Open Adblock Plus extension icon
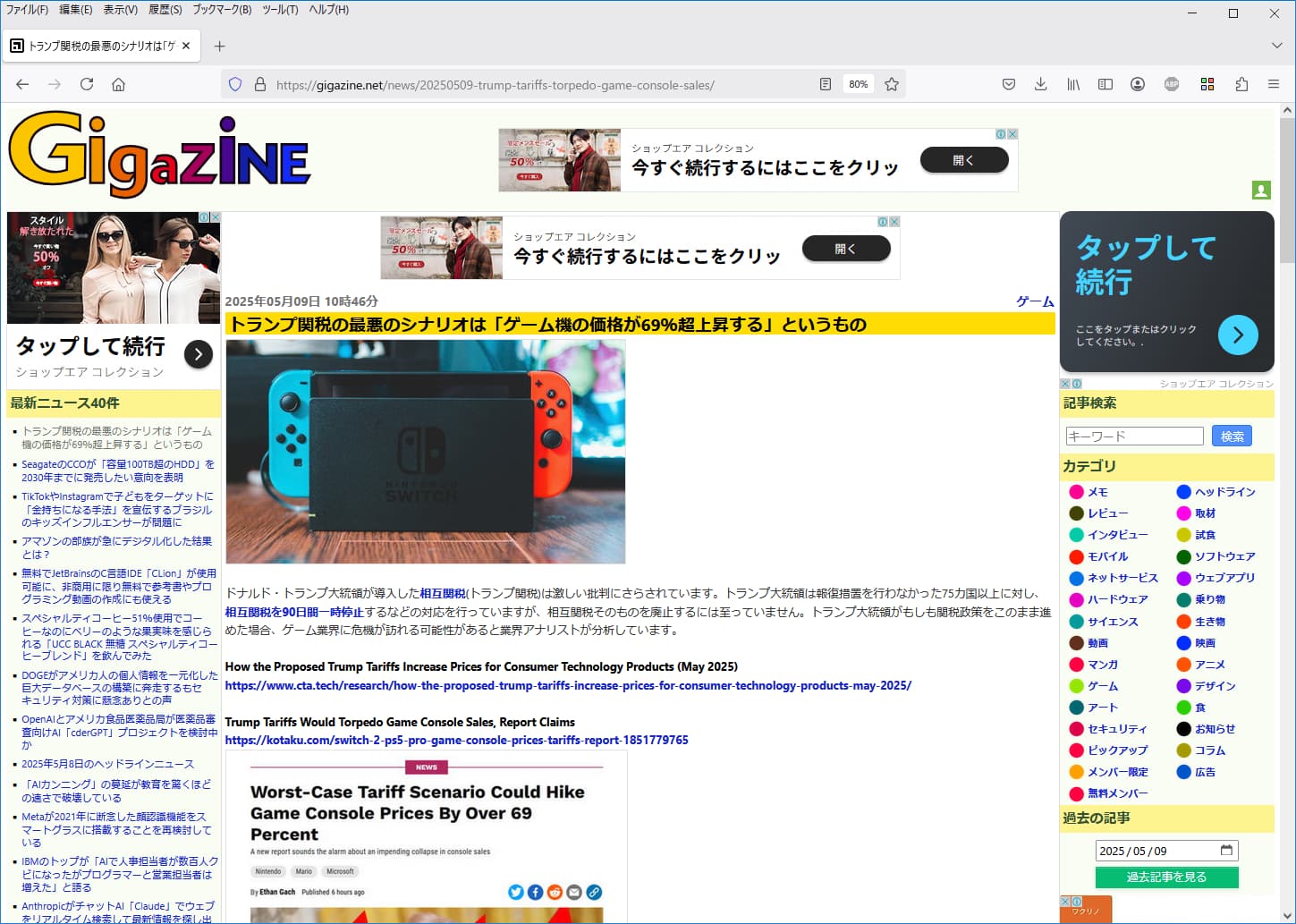Image resolution: width=1296 pixels, height=924 pixels. pos(1172,84)
